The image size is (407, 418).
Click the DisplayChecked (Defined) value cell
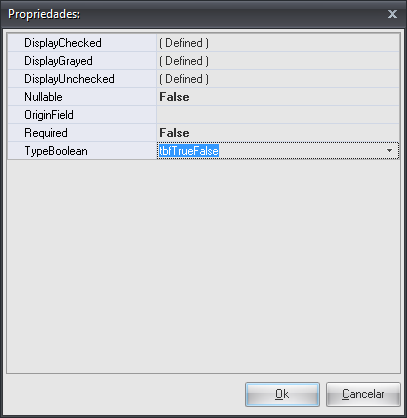click(x=278, y=43)
